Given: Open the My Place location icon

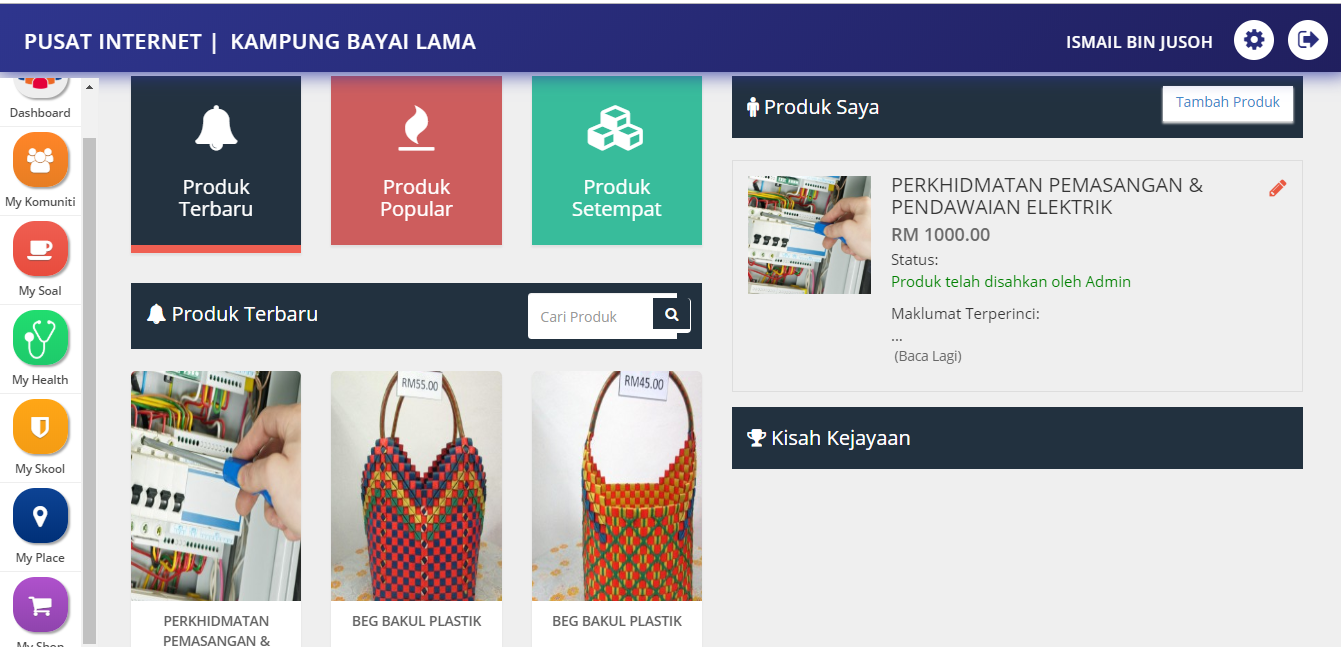Looking at the screenshot, I should (x=41, y=516).
